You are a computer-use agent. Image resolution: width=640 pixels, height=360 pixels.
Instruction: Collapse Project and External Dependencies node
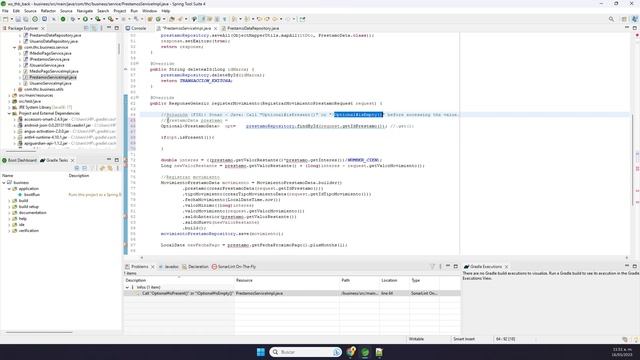(9, 113)
